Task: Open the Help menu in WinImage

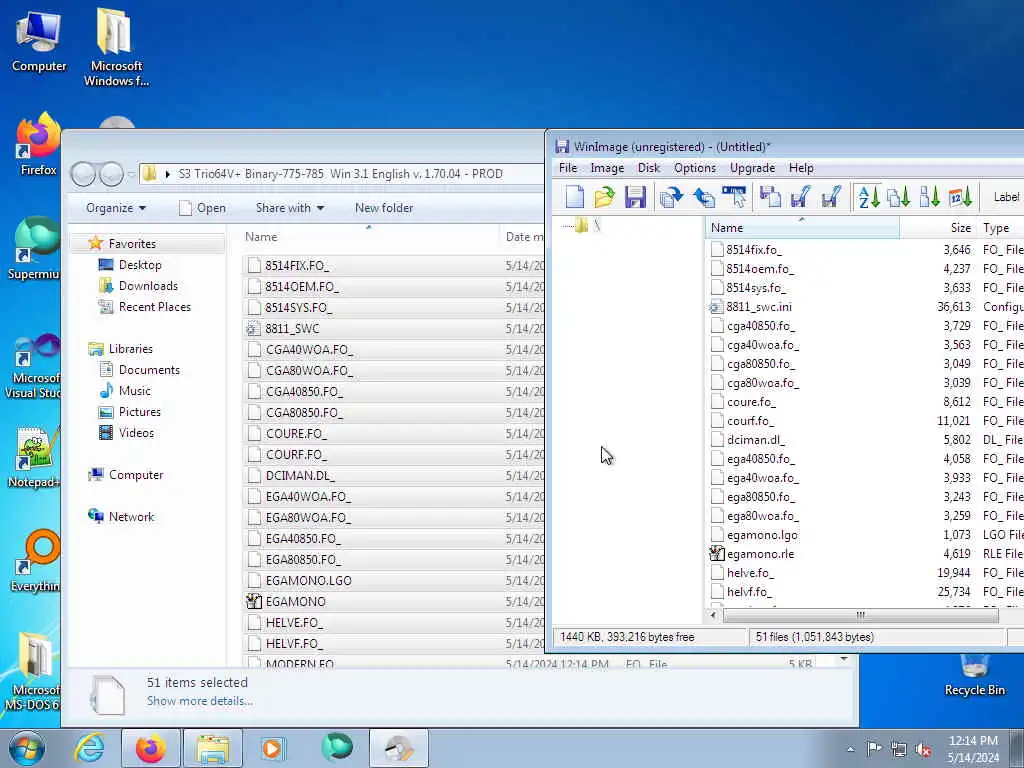Action: point(801,168)
